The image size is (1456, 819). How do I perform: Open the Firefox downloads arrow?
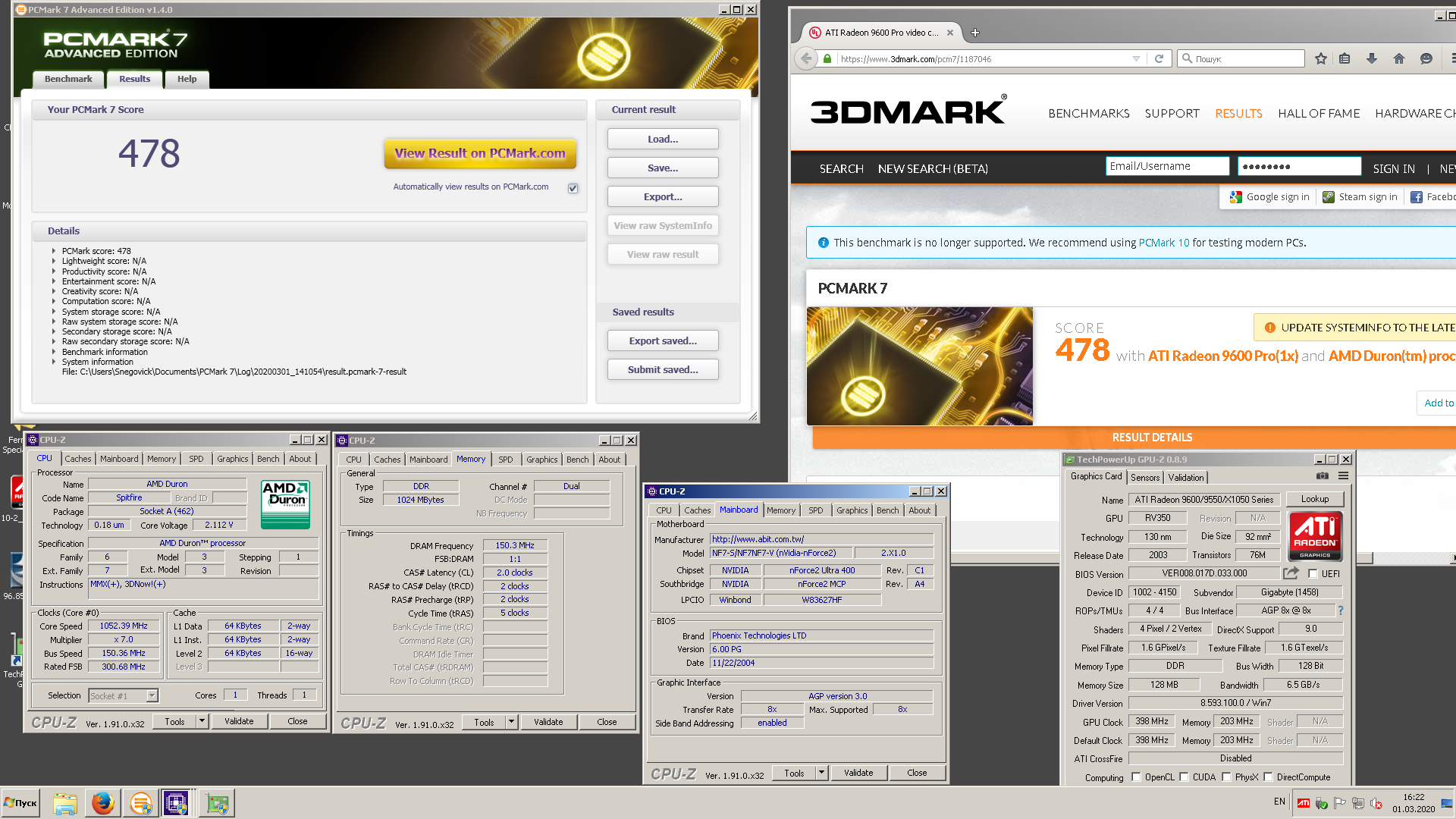click(1372, 58)
